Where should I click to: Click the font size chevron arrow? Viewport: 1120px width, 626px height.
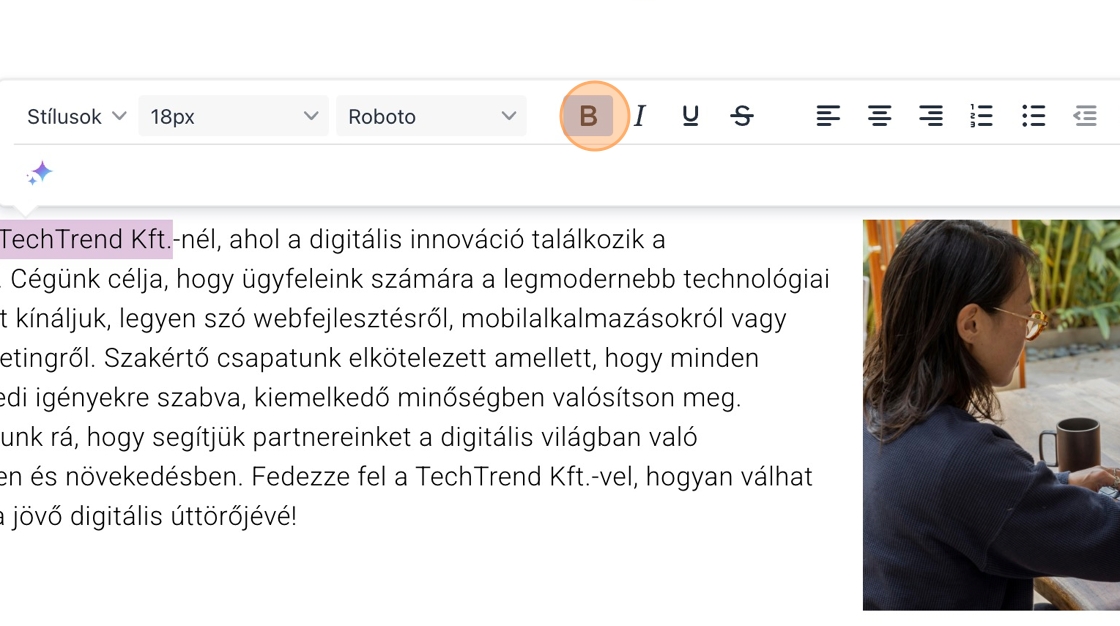(x=311, y=116)
